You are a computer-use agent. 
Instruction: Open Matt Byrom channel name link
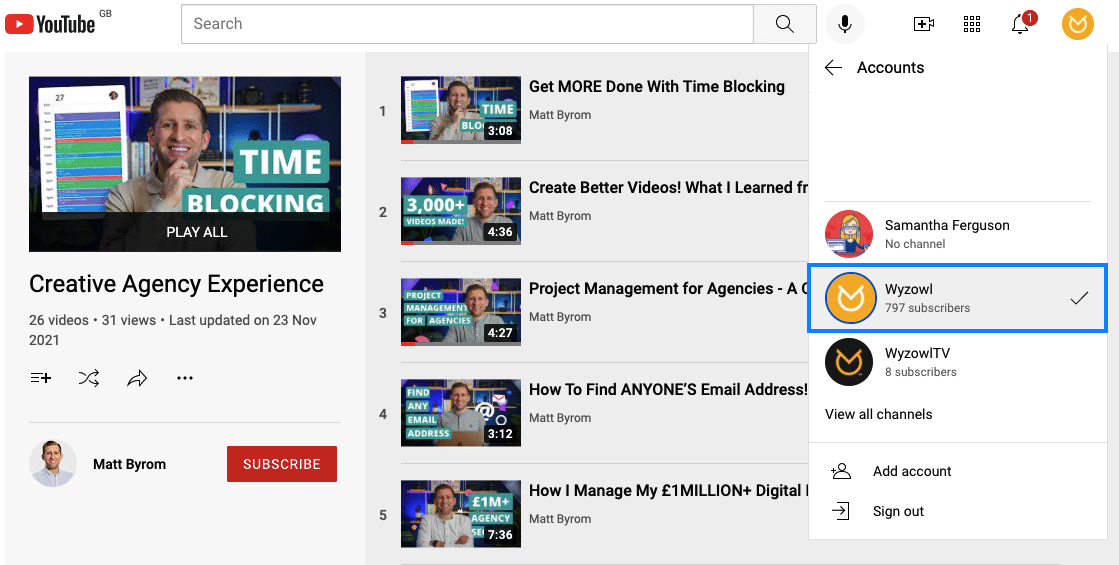pos(129,464)
